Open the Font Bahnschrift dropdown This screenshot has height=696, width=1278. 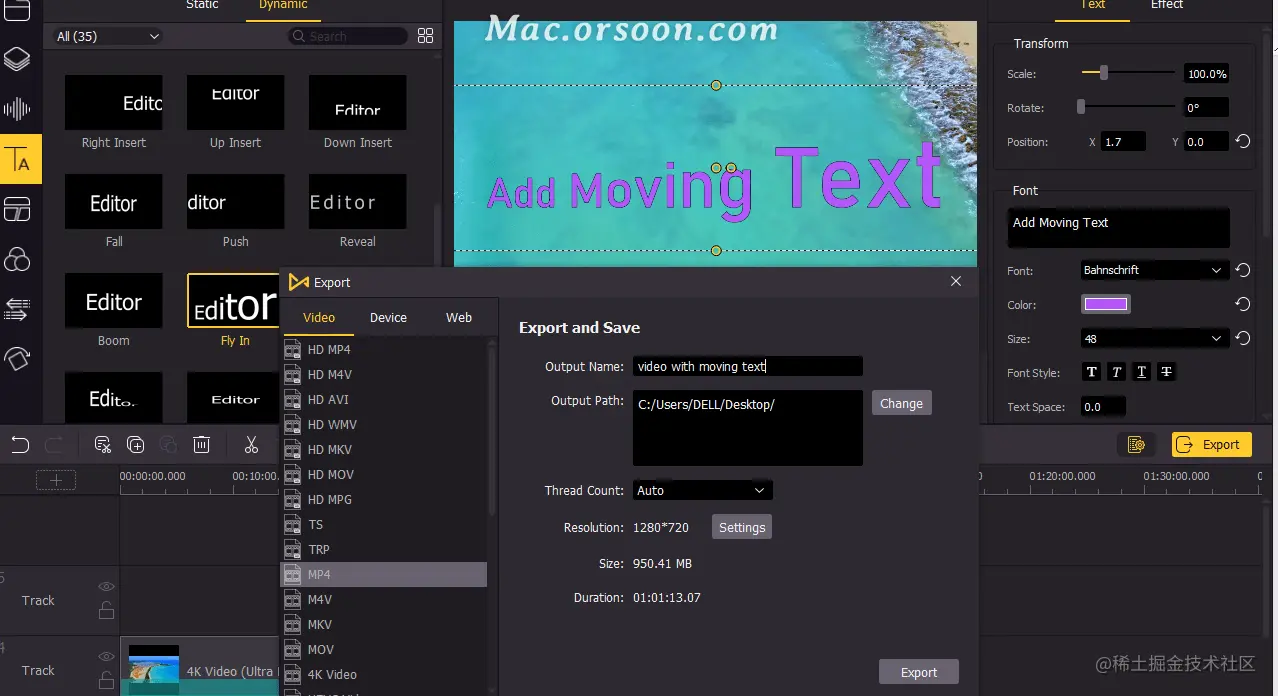[1155, 270]
